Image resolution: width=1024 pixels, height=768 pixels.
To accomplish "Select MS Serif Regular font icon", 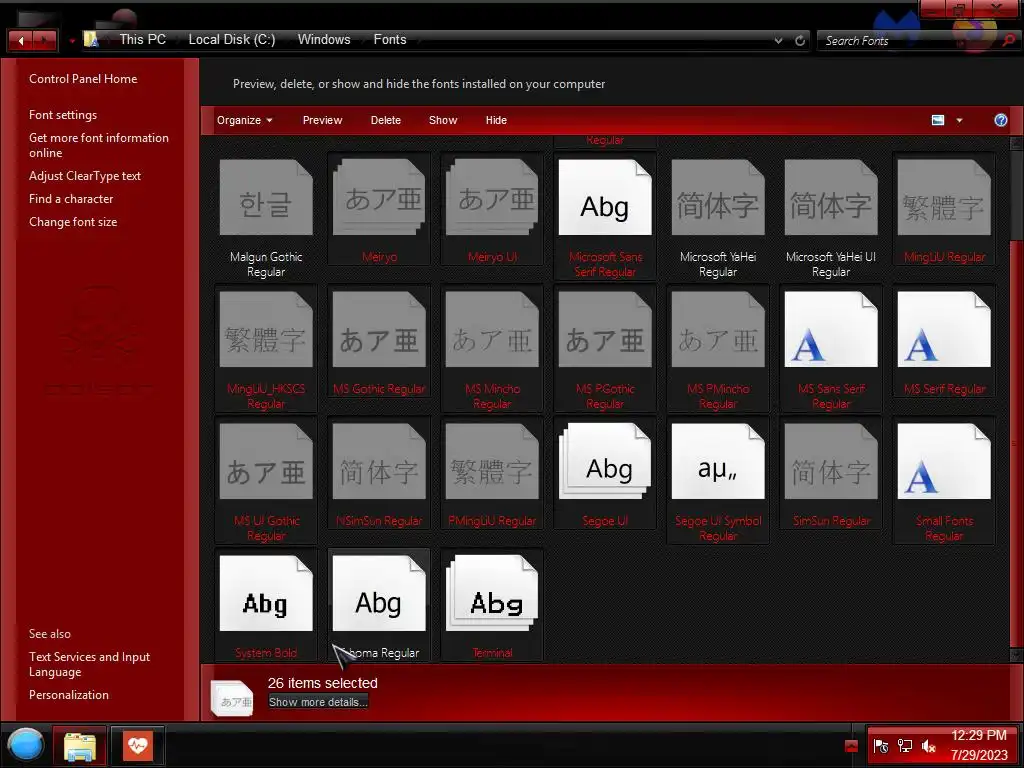I will tap(944, 330).
